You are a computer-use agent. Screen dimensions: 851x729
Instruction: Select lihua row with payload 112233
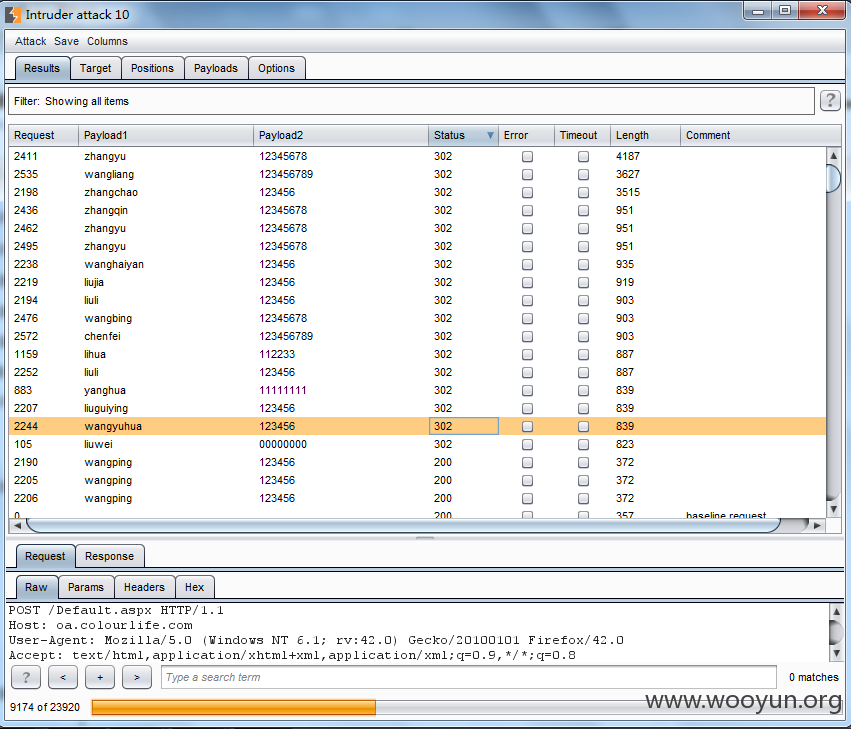[417, 354]
